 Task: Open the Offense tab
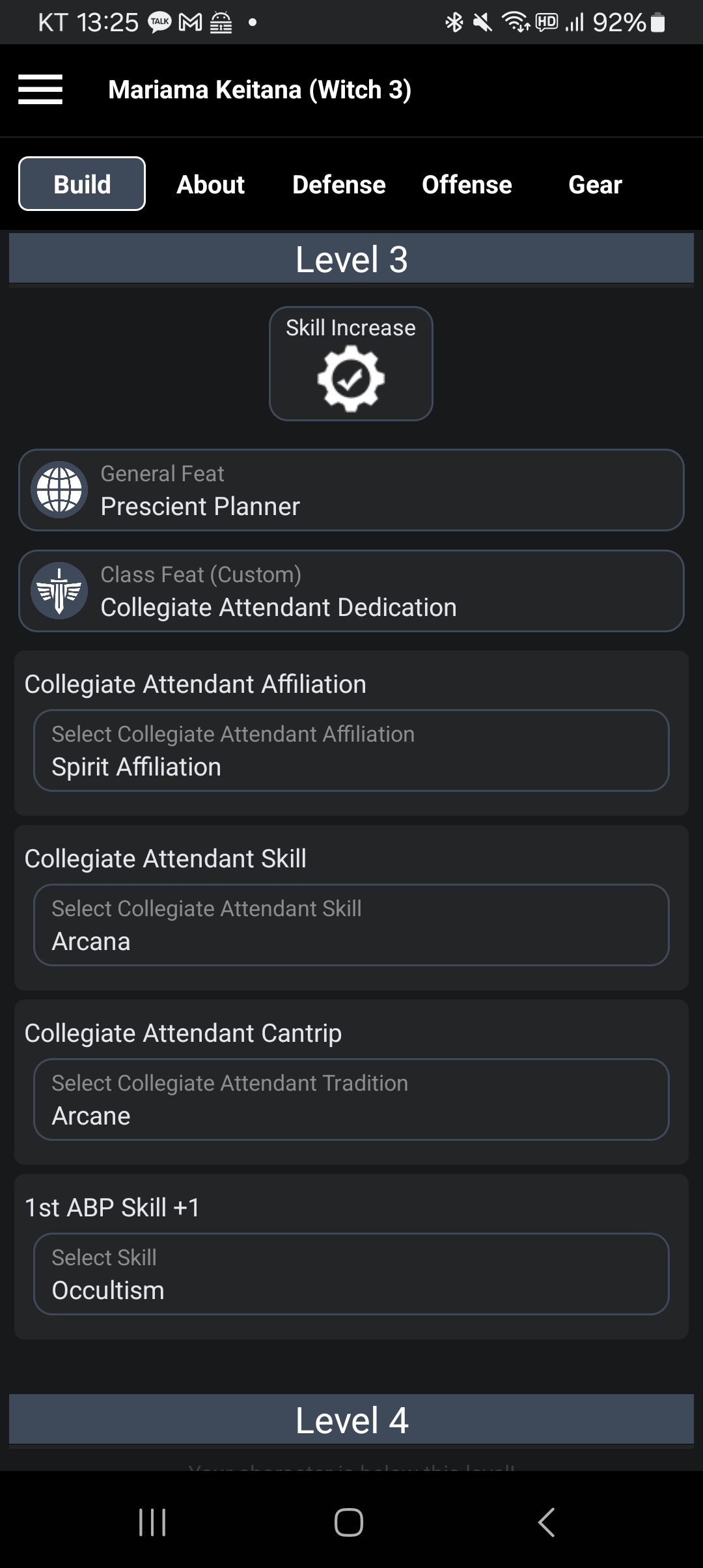pos(467,184)
